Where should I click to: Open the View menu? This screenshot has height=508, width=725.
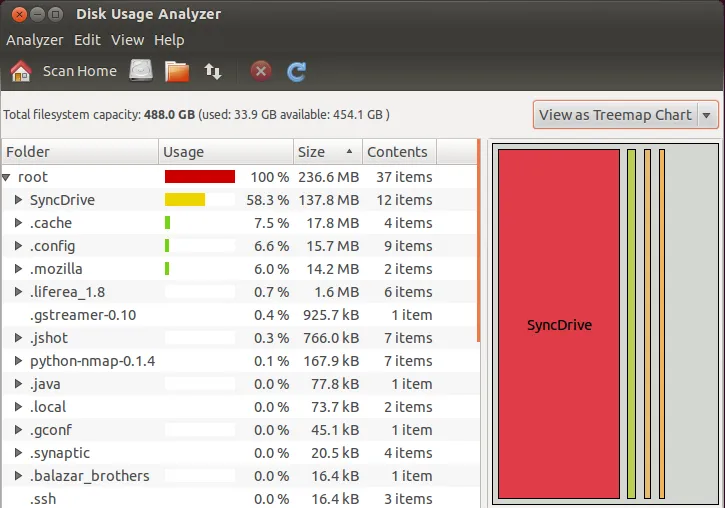[x=127, y=40]
